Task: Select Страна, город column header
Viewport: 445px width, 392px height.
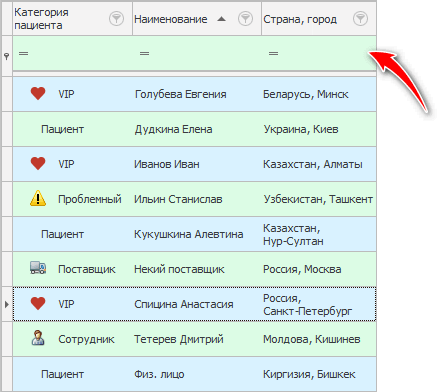Action: 319,19
